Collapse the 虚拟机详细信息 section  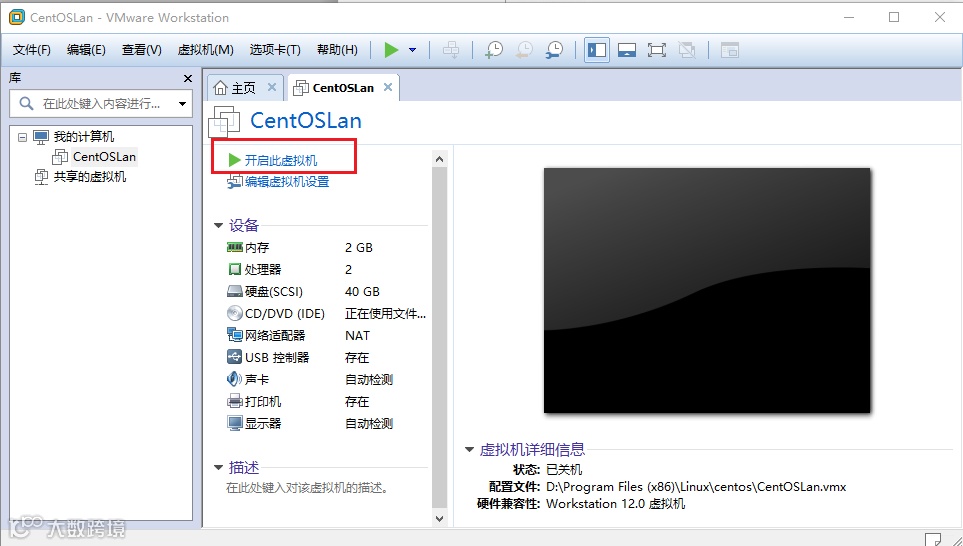point(469,450)
